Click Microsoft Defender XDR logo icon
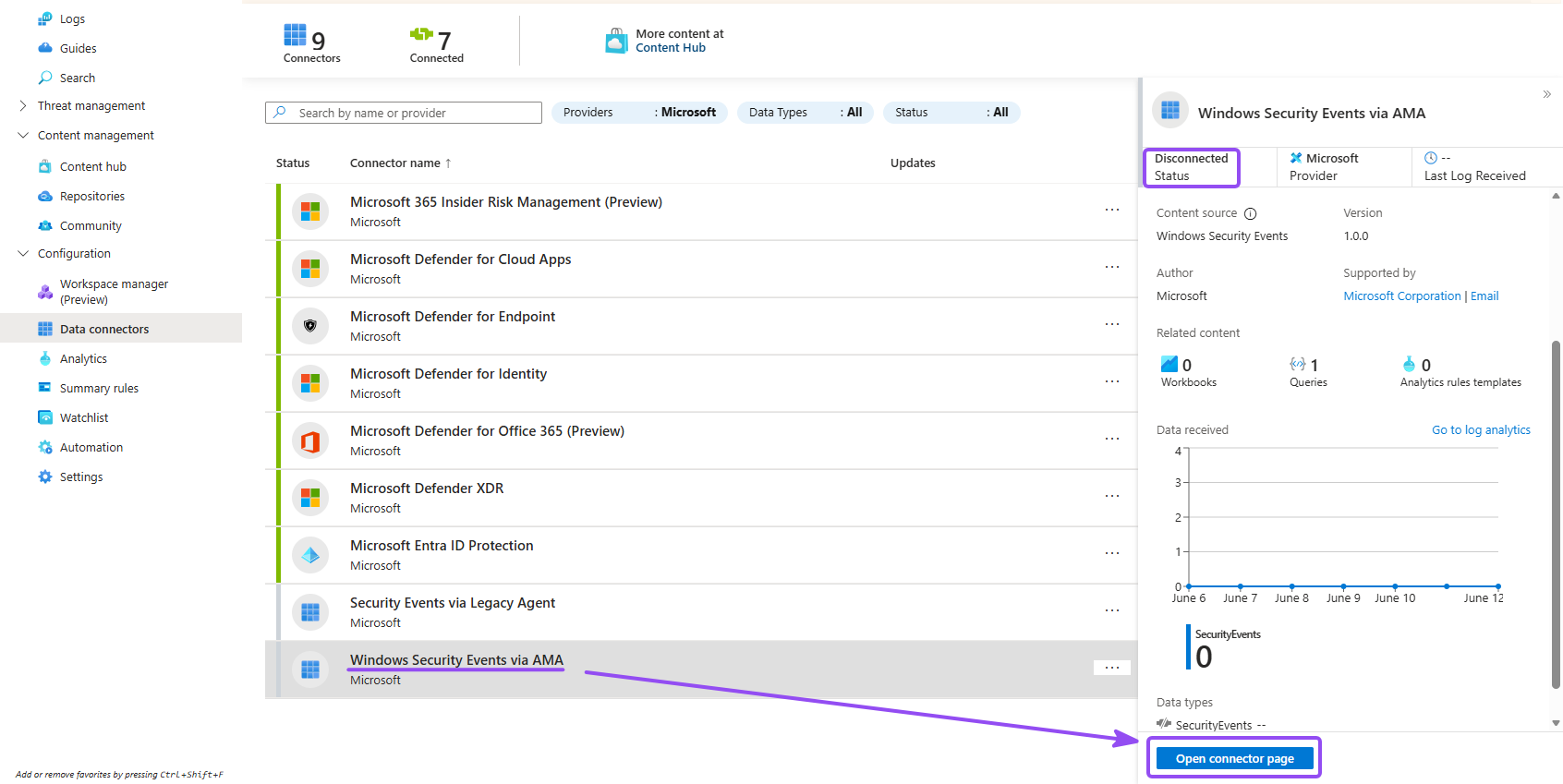 (x=310, y=498)
